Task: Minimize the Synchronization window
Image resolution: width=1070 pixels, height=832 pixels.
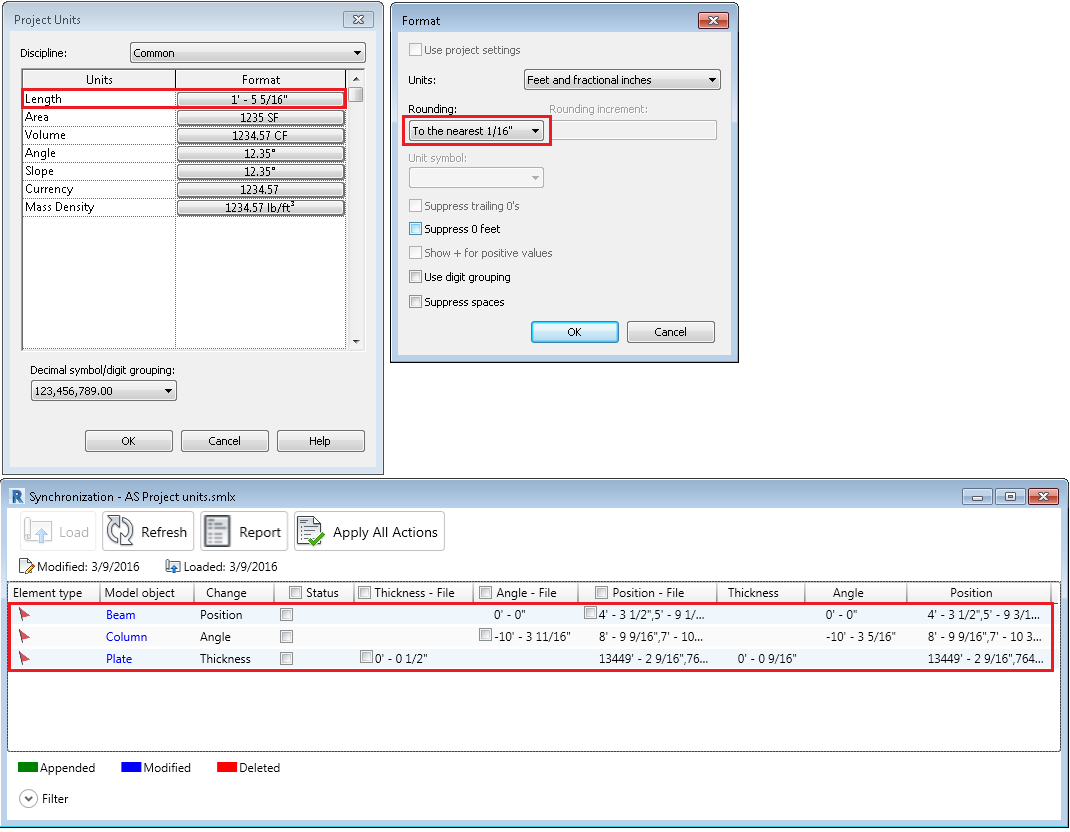Action: [x=977, y=496]
